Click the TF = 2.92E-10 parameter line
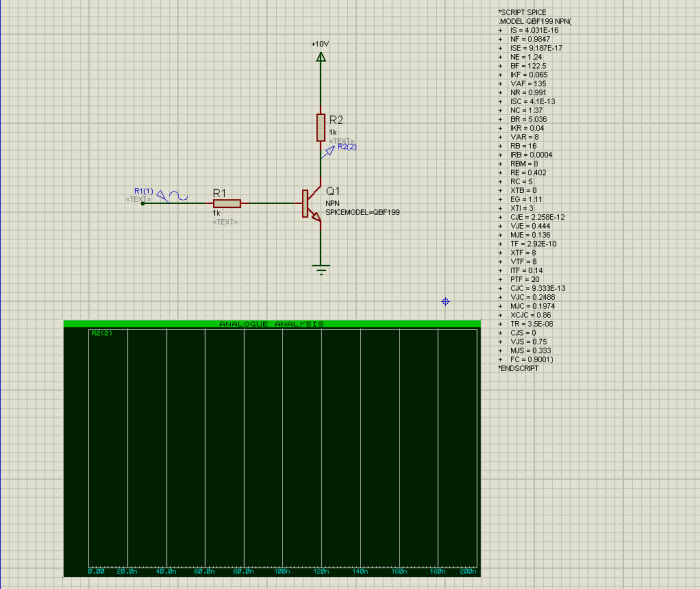The image size is (700, 589). click(x=527, y=244)
